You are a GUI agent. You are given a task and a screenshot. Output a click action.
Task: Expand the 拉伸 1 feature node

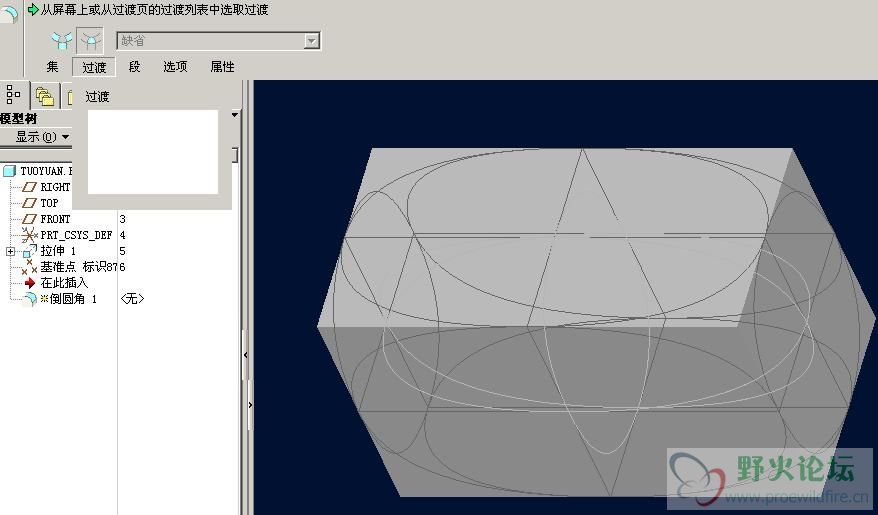tap(10, 251)
